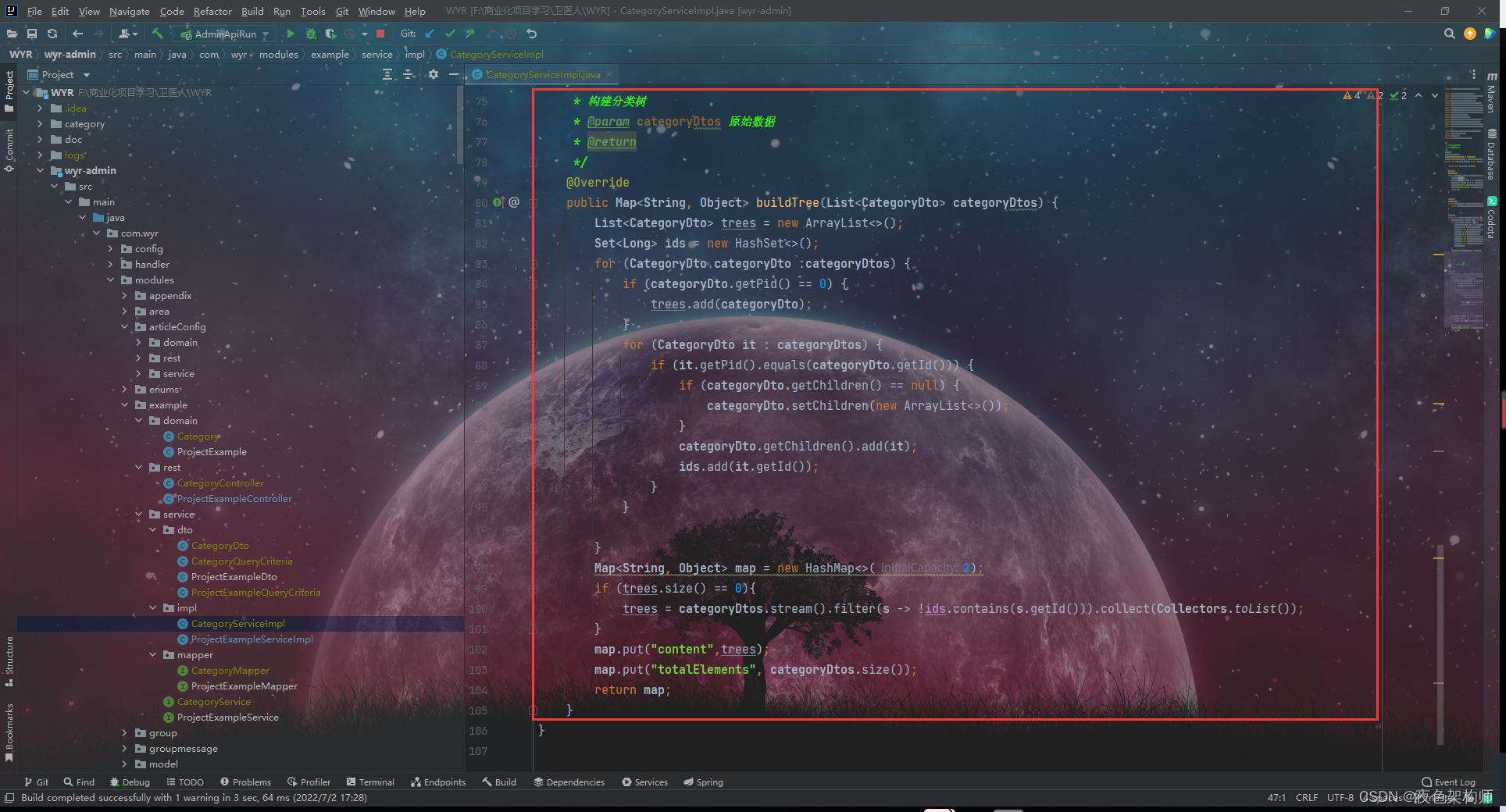Click the Reload/Synchronize icon

click(x=52, y=34)
